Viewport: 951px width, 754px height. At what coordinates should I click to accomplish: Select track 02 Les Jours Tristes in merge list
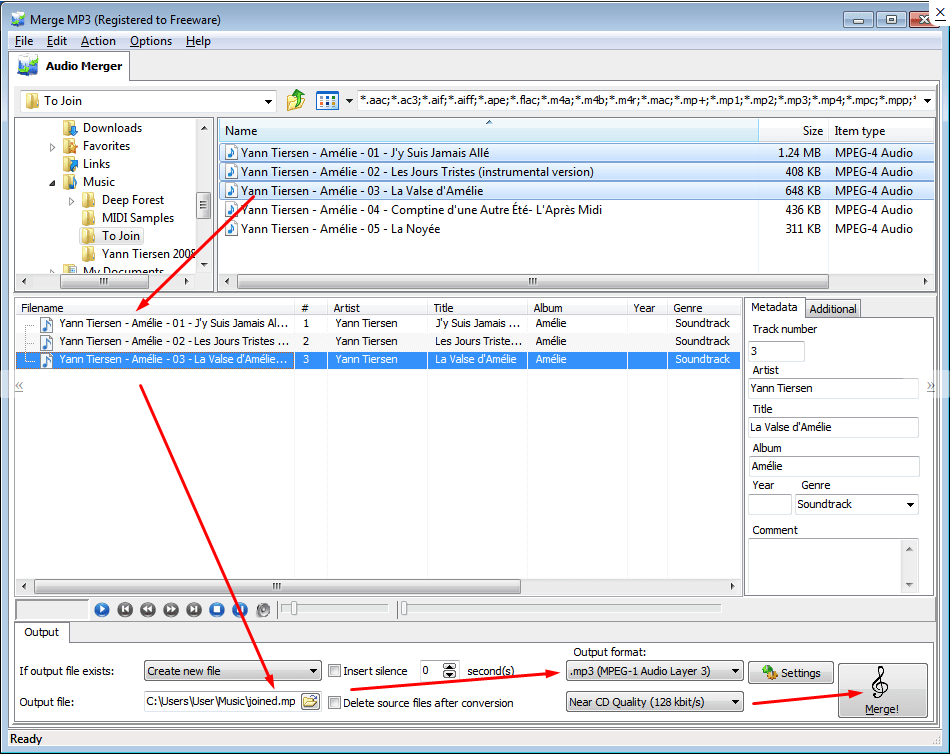click(x=377, y=341)
